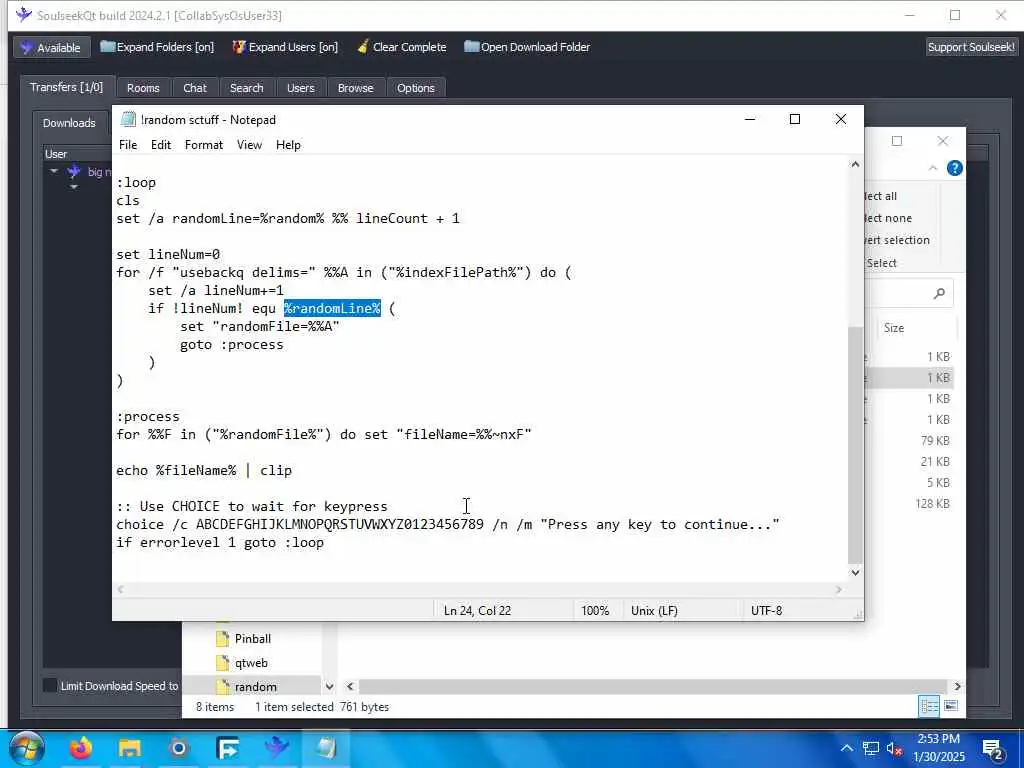Show hidden tray icons chevron

tap(846, 748)
